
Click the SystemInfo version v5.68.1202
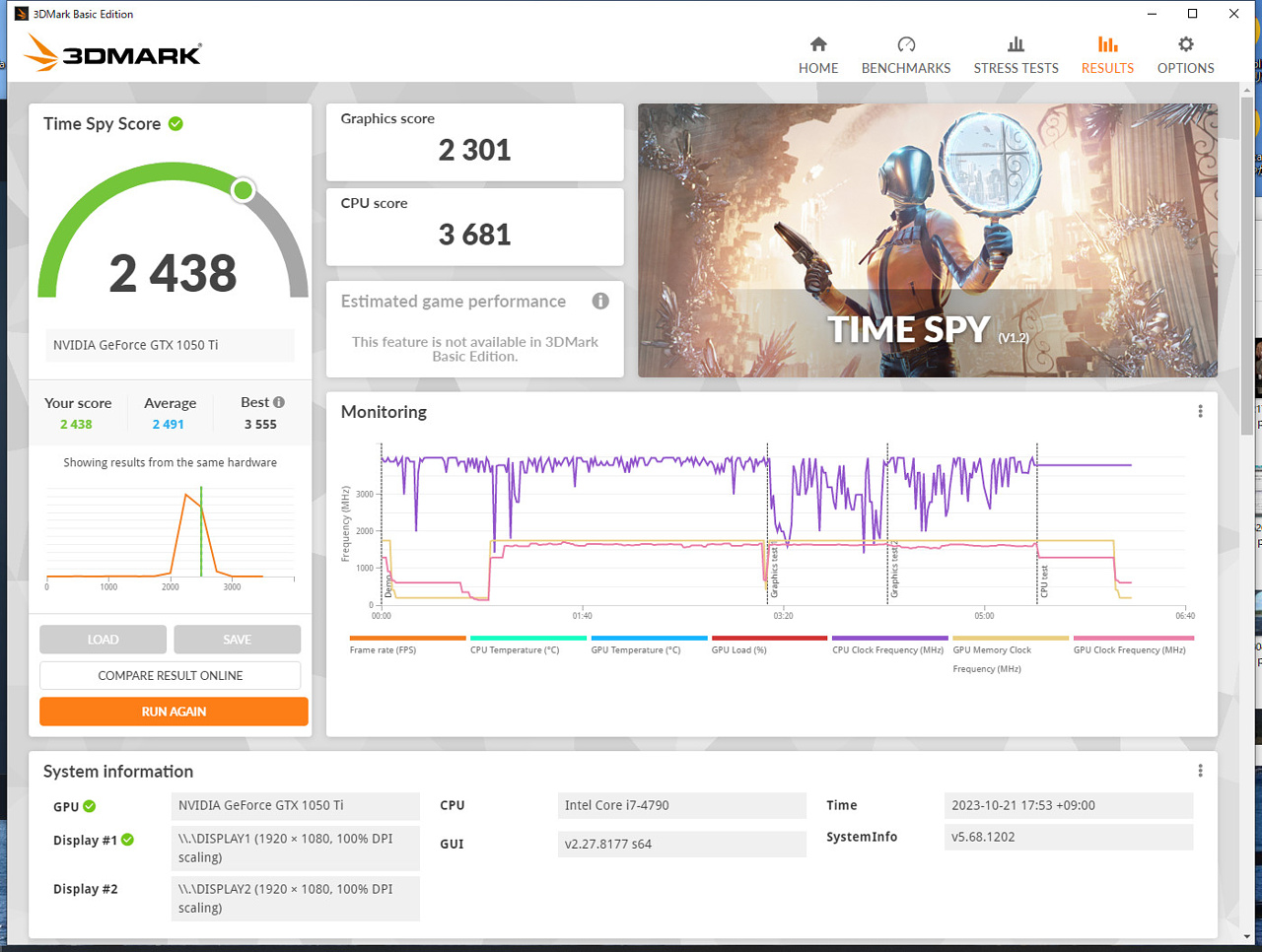(1069, 837)
